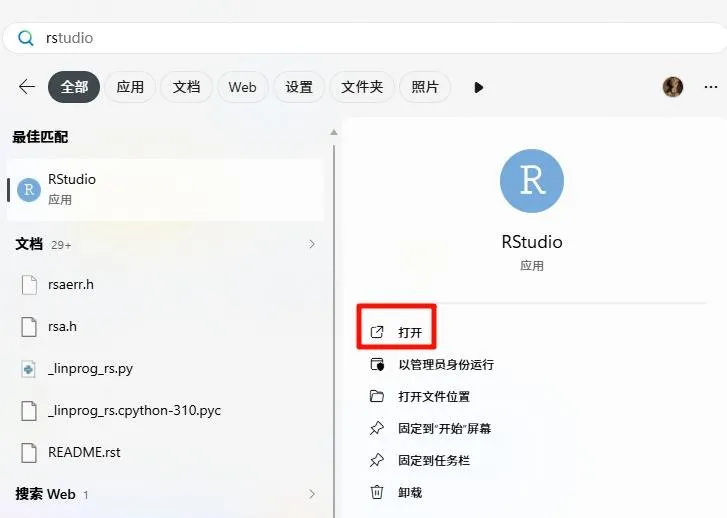Click the 搜索 Web section header
This screenshot has height=518, width=727.
tap(45, 494)
